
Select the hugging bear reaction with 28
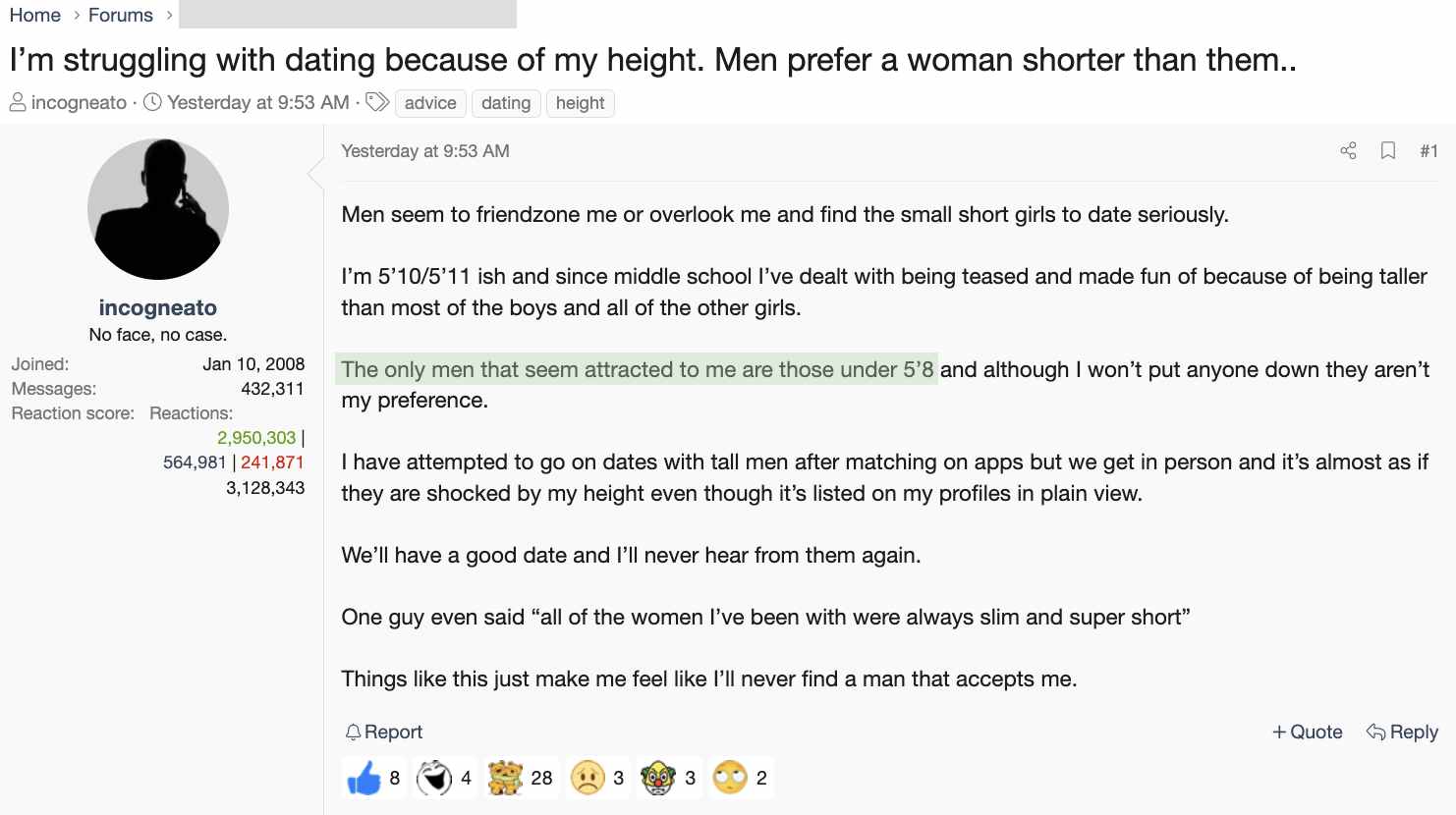pyautogui.click(x=505, y=779)
